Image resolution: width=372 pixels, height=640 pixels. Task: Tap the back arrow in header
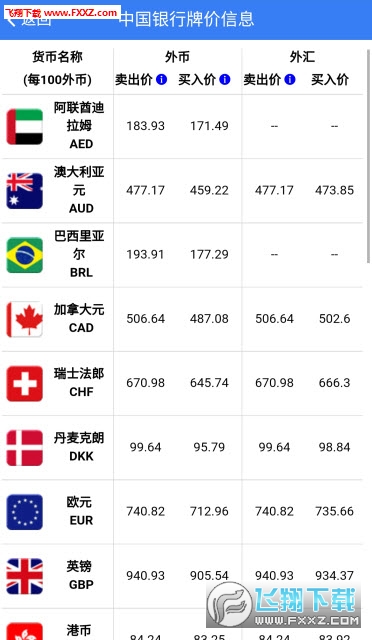pyautogui.click(x=11, y=20)
